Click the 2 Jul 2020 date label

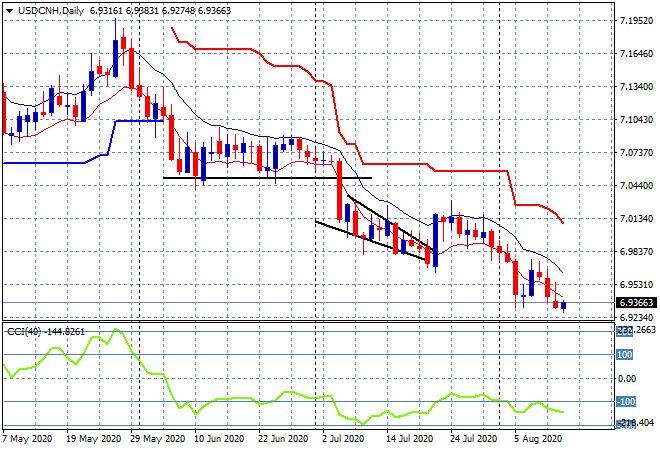tap(343, 439)
